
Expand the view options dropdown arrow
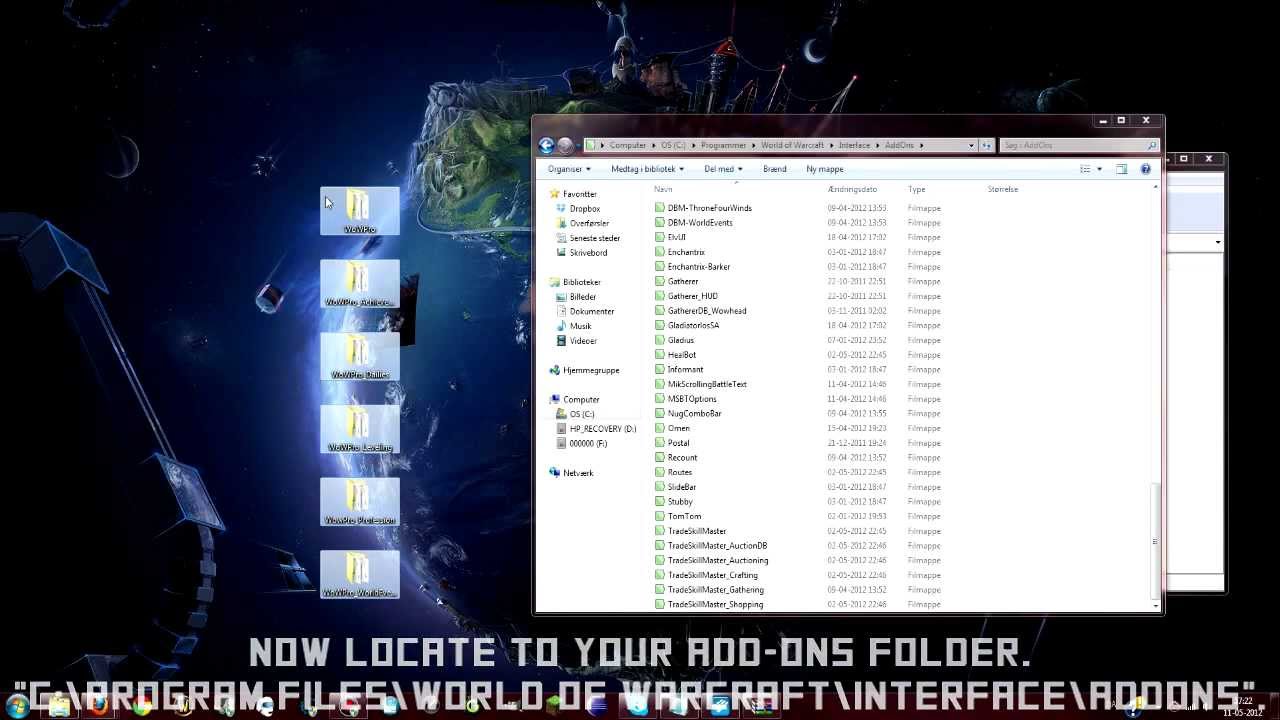click(x=1099, y=169)
